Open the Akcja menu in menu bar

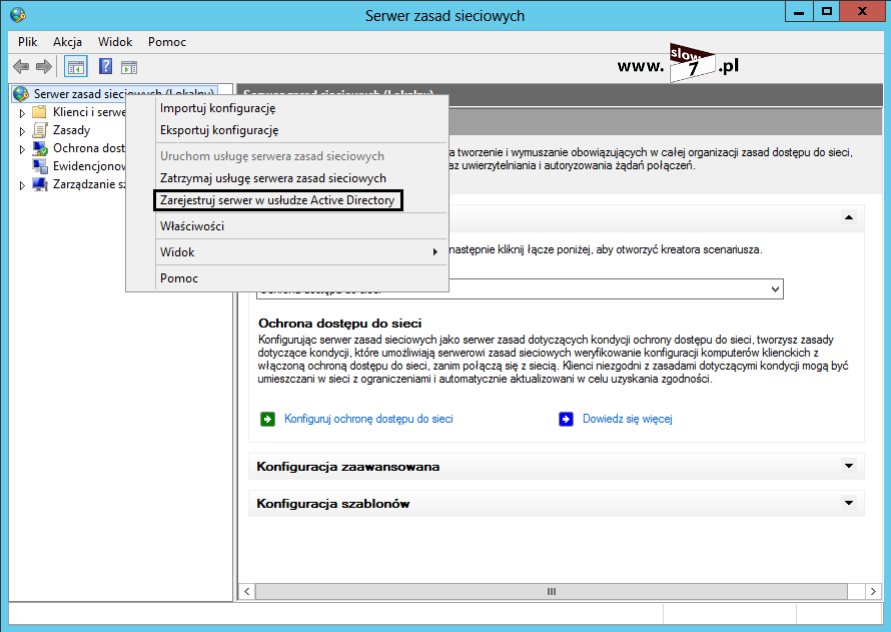pos(68,42)
